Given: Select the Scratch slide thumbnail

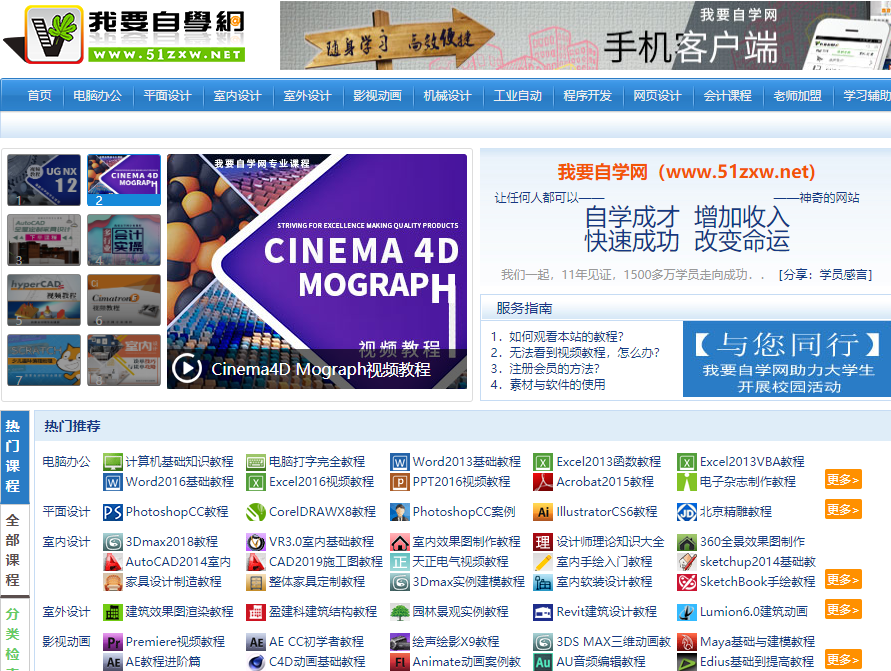Looking at the screenshot, I should click(x=44, y=360).
